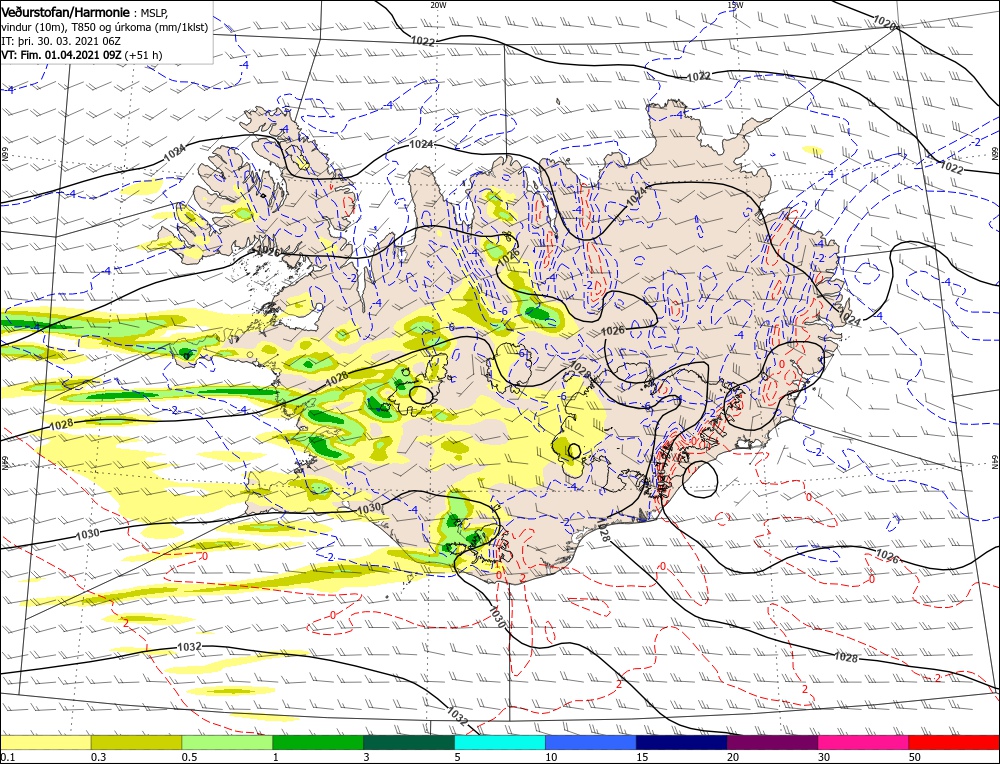
Task: Click the '0.3' legend value
Action: (x=98, y=757)
